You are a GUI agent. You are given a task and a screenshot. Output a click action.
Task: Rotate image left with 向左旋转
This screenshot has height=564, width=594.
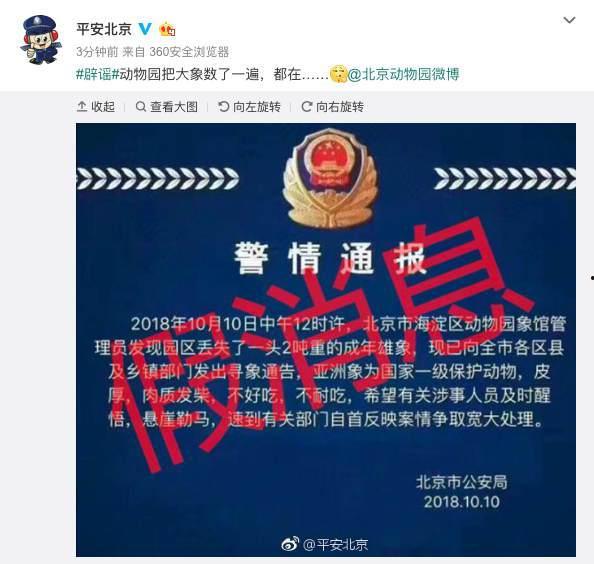tap(249, 107)
